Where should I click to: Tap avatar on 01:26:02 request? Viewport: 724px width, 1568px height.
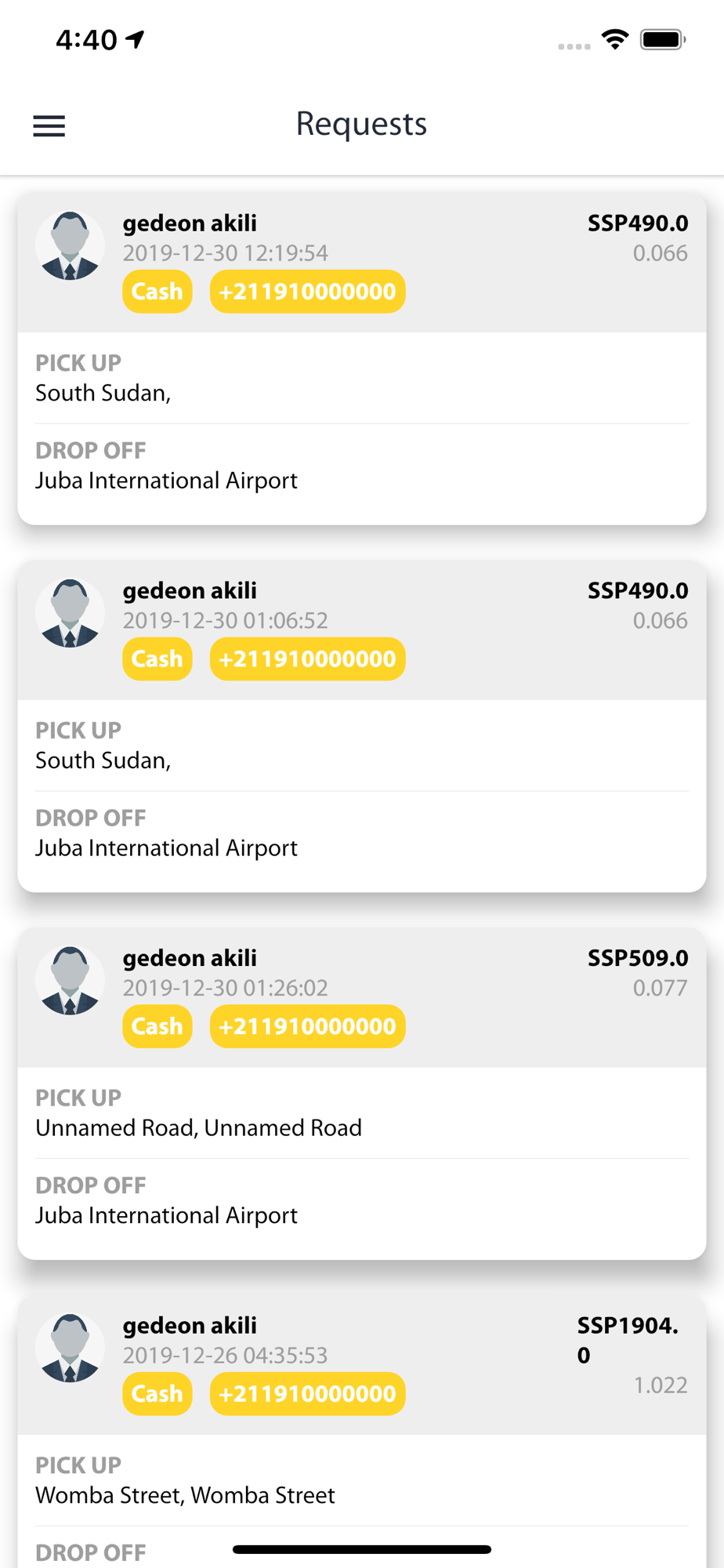(71, 980)
